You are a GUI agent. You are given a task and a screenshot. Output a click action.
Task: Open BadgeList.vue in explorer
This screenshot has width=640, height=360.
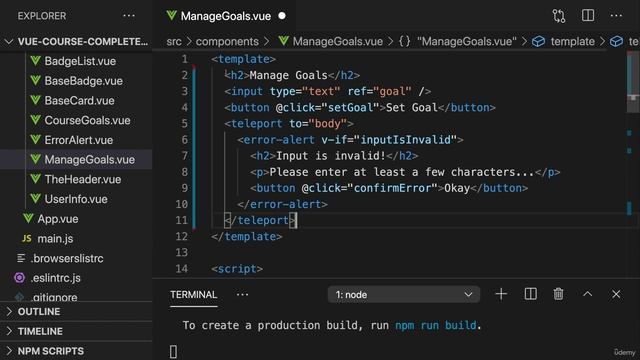(80, 61)
